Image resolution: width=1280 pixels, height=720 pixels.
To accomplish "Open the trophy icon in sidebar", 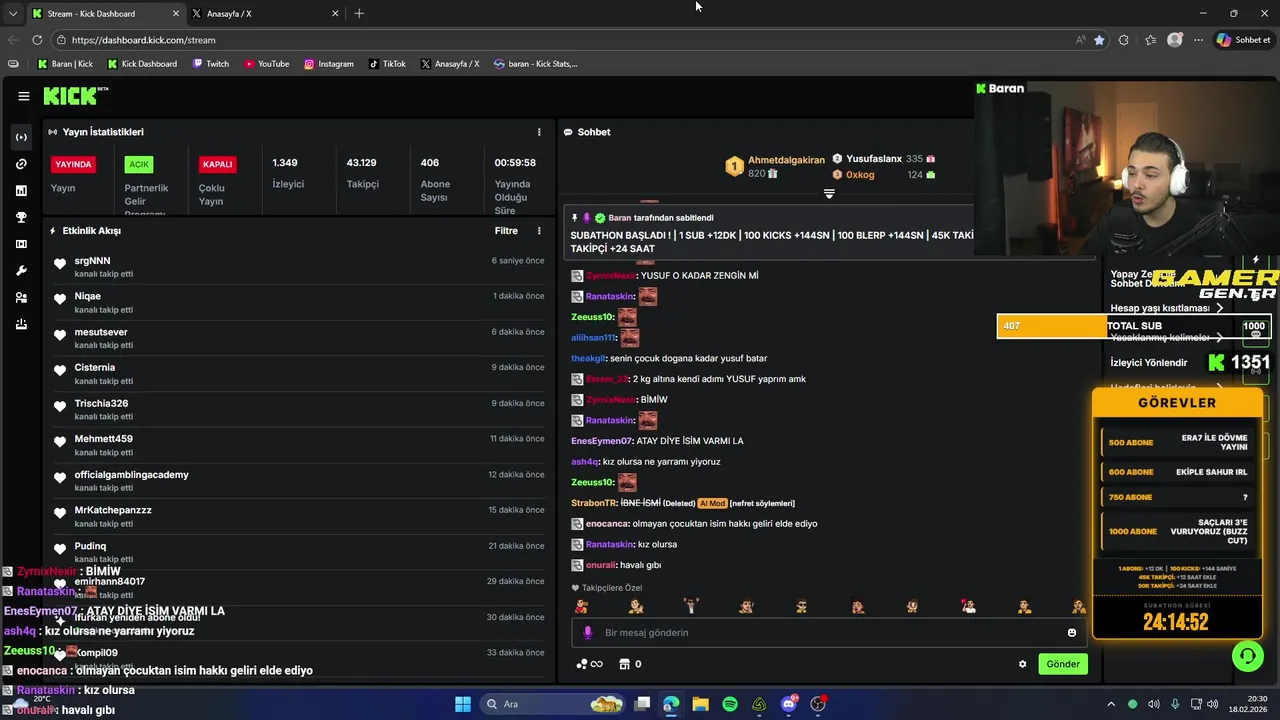I will (22, 217).
